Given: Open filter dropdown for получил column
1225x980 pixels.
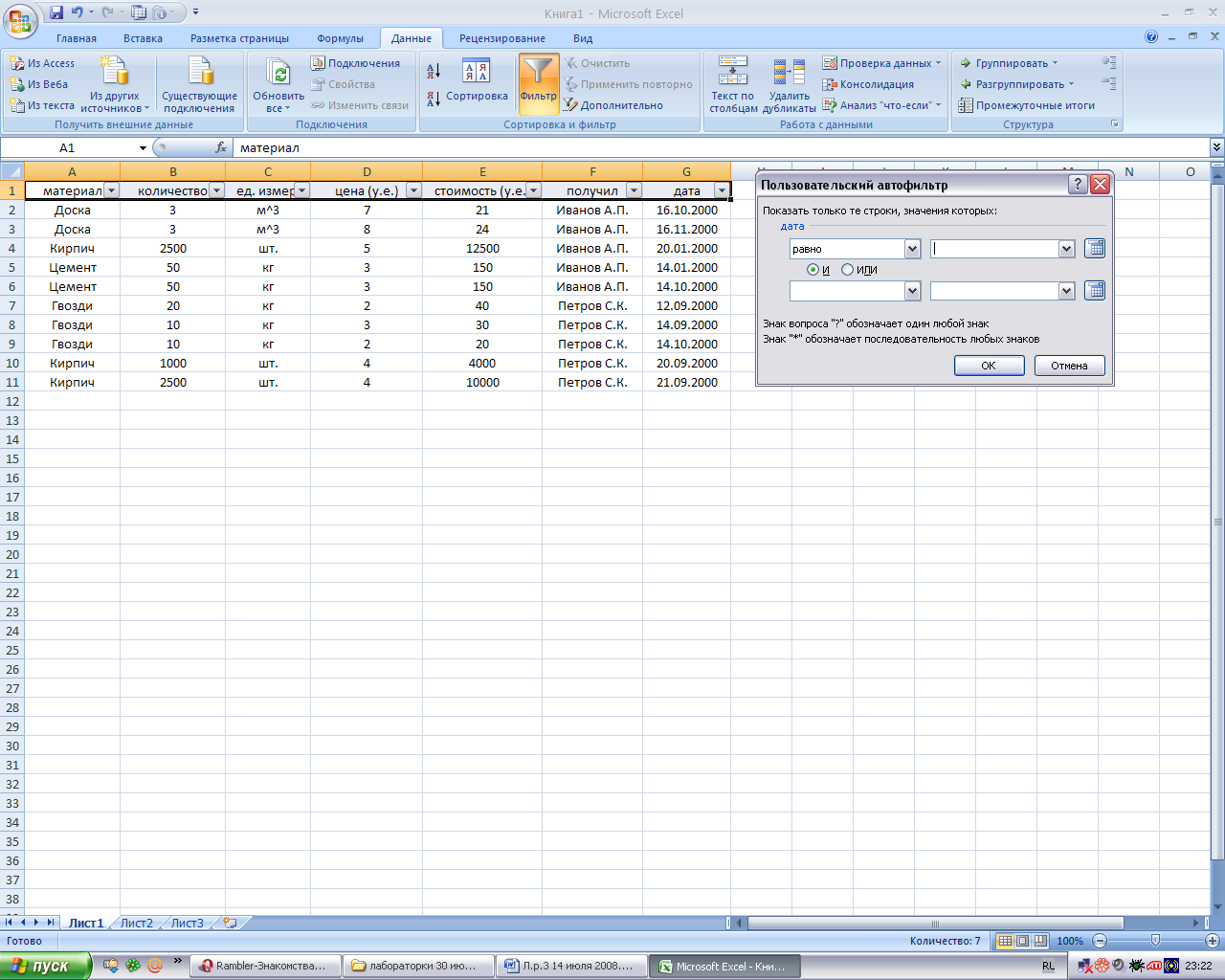Looking at the screenshot, I should point(634,190).
